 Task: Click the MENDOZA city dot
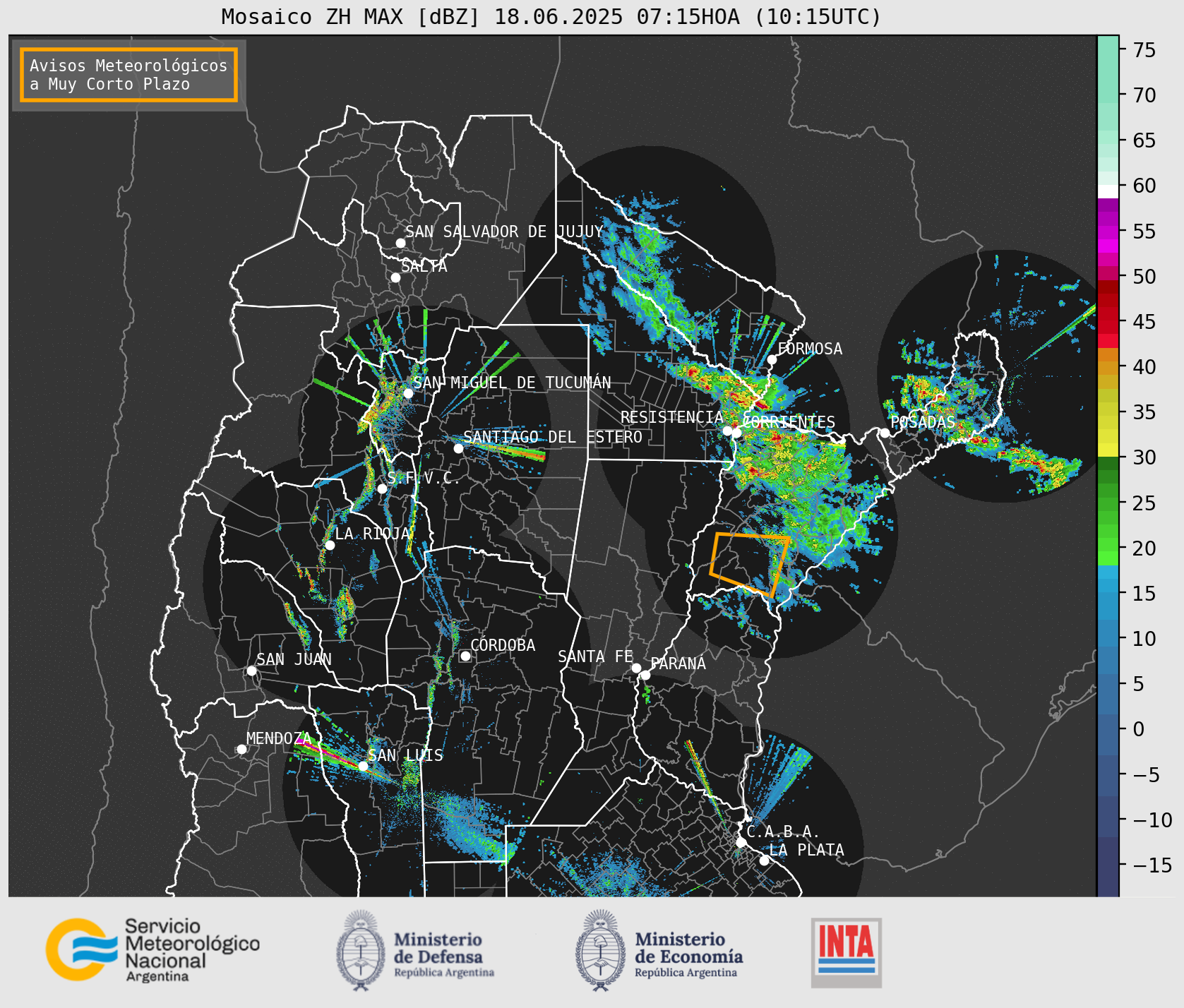(x=241, y=749)
